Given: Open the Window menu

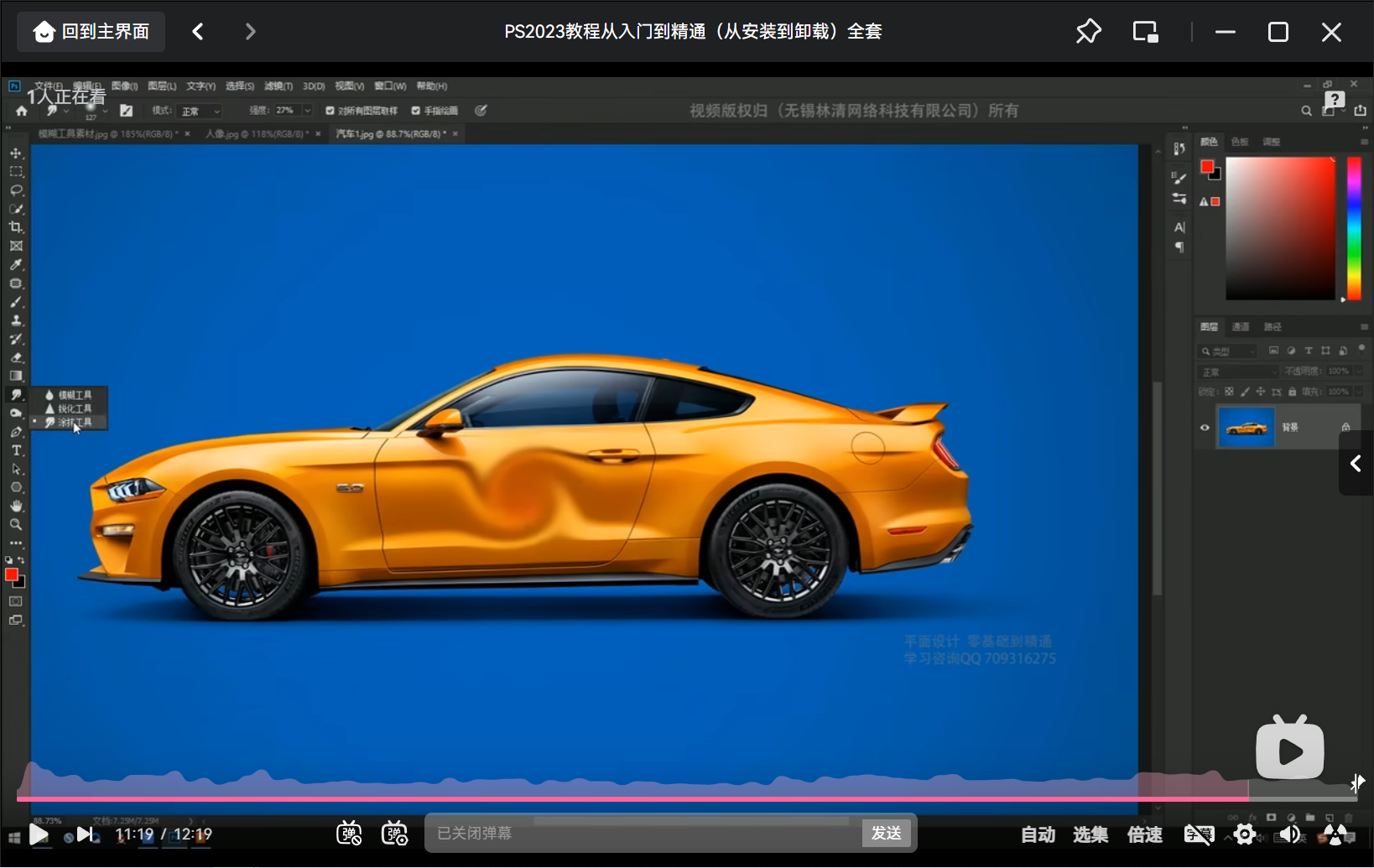Looking at the screenshot, I should coord(390,86).
